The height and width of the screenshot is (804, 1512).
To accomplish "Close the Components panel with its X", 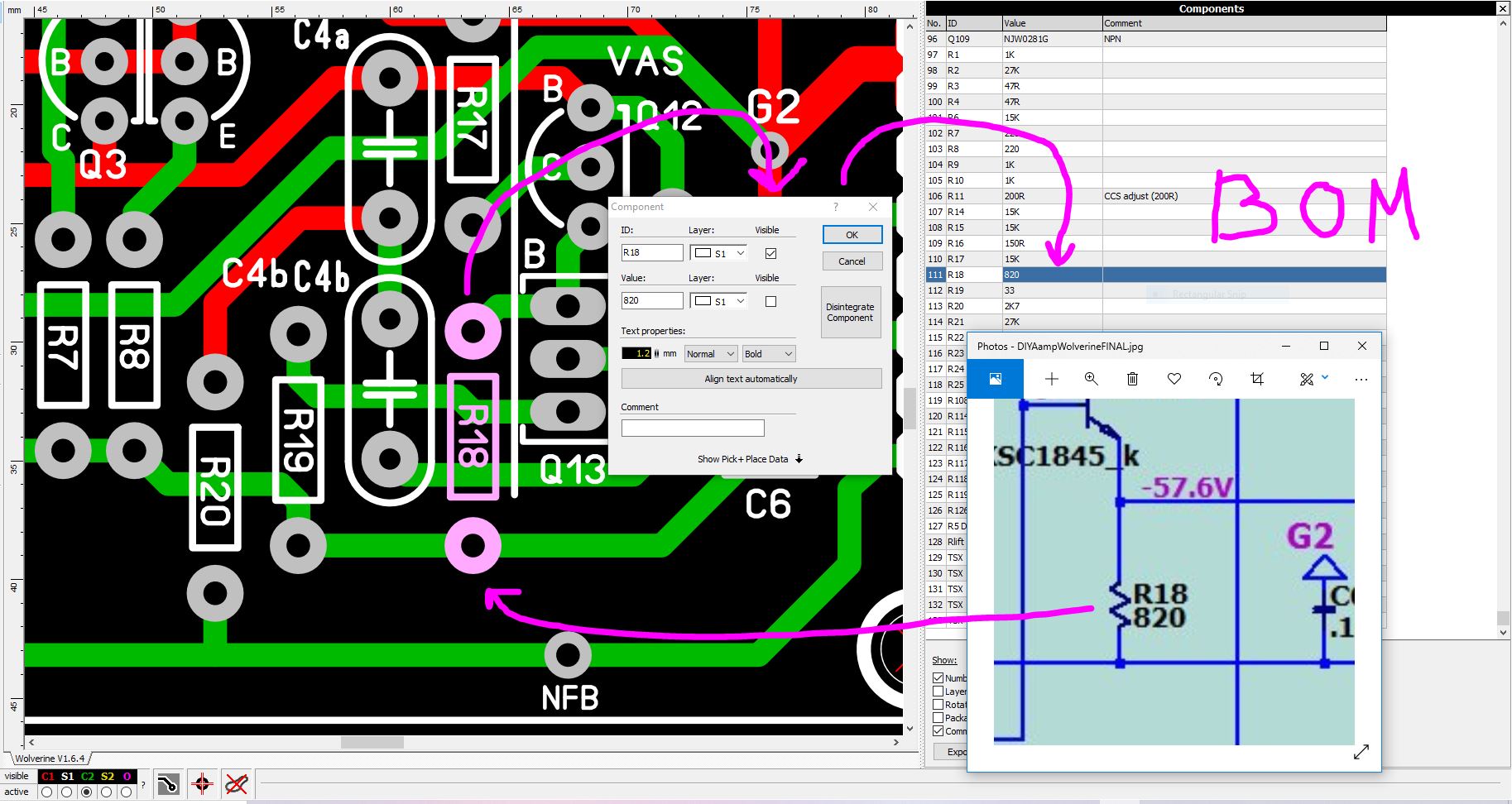I will tap(1503, 8).
